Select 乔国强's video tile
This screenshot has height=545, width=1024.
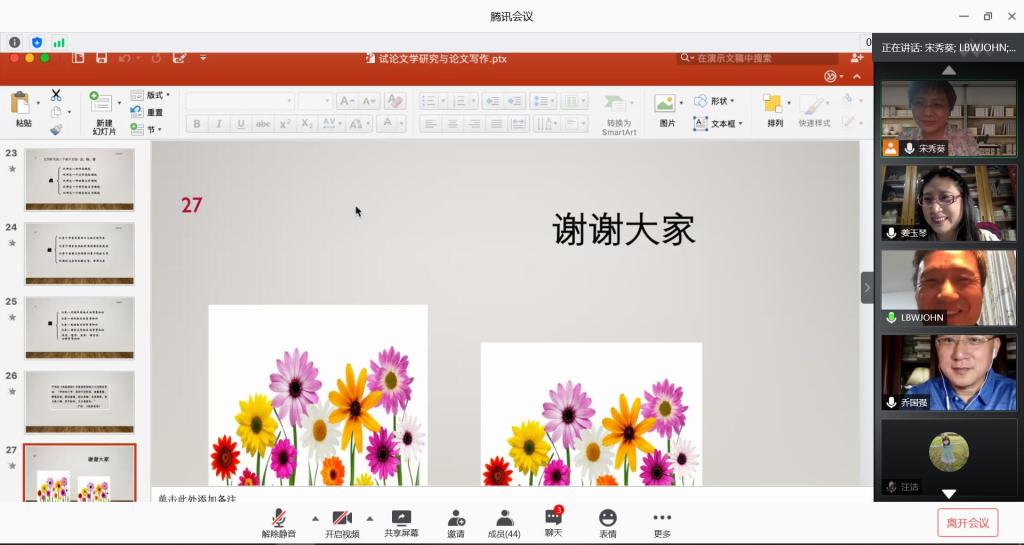(x=948, y=372)
